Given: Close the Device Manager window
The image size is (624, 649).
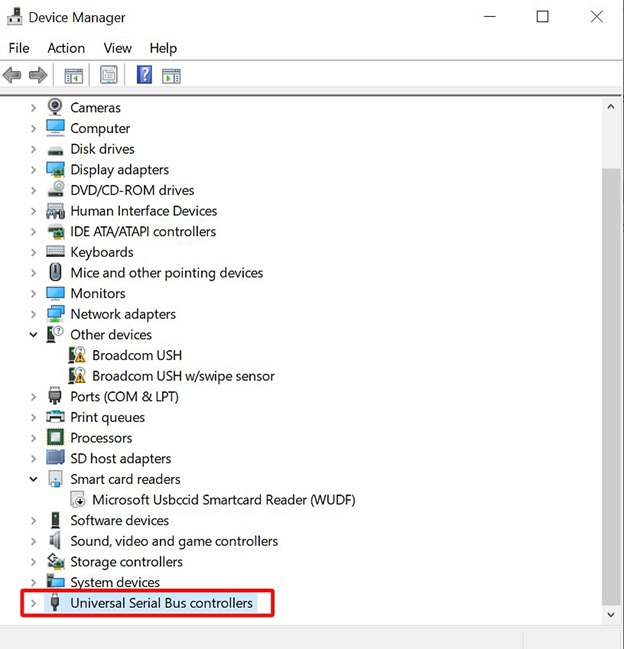Looking at the screenshot, I should coord(597,17).
